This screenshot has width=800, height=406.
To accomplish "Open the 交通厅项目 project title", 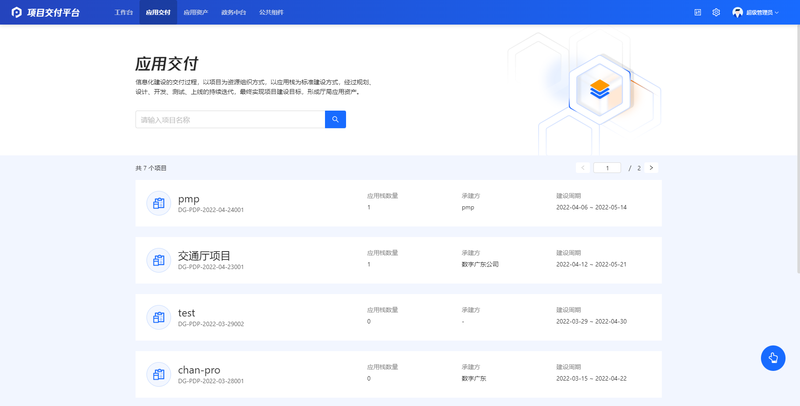I will tap(204, 255).
